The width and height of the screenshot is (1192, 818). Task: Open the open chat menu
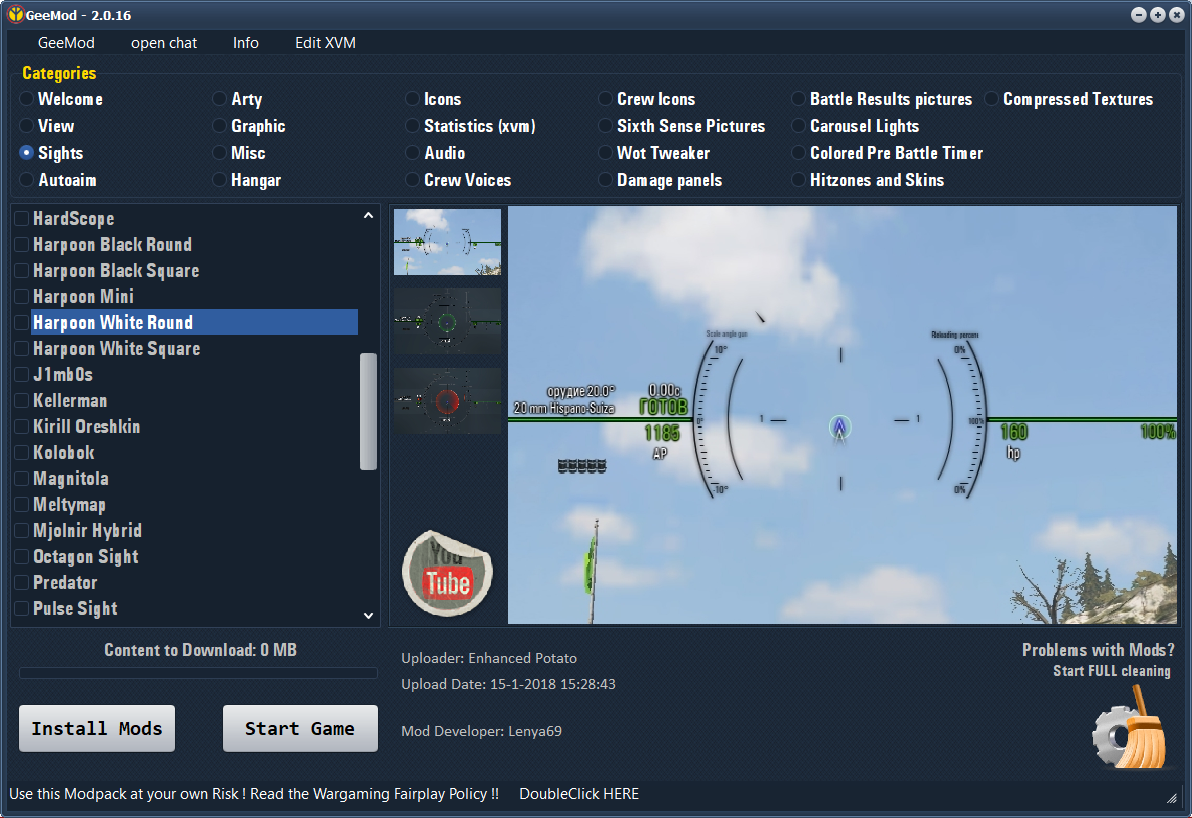(163, 43)
